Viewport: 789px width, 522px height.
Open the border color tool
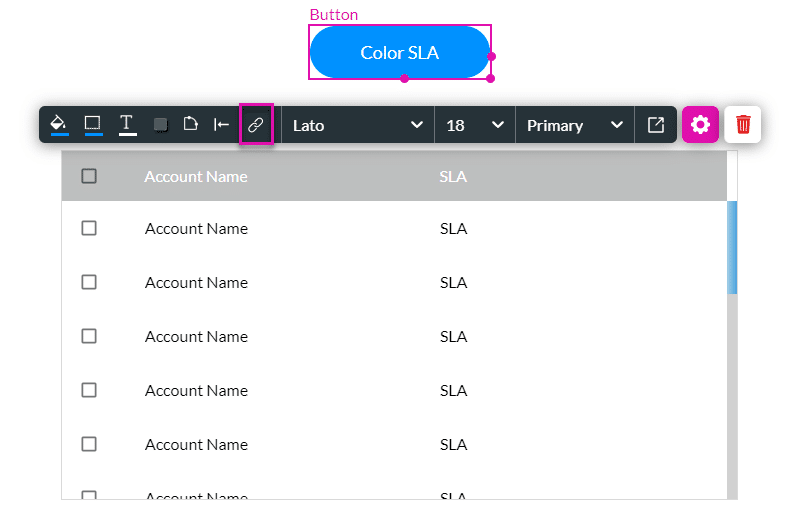pyautogui.click(x=93, y=125)
